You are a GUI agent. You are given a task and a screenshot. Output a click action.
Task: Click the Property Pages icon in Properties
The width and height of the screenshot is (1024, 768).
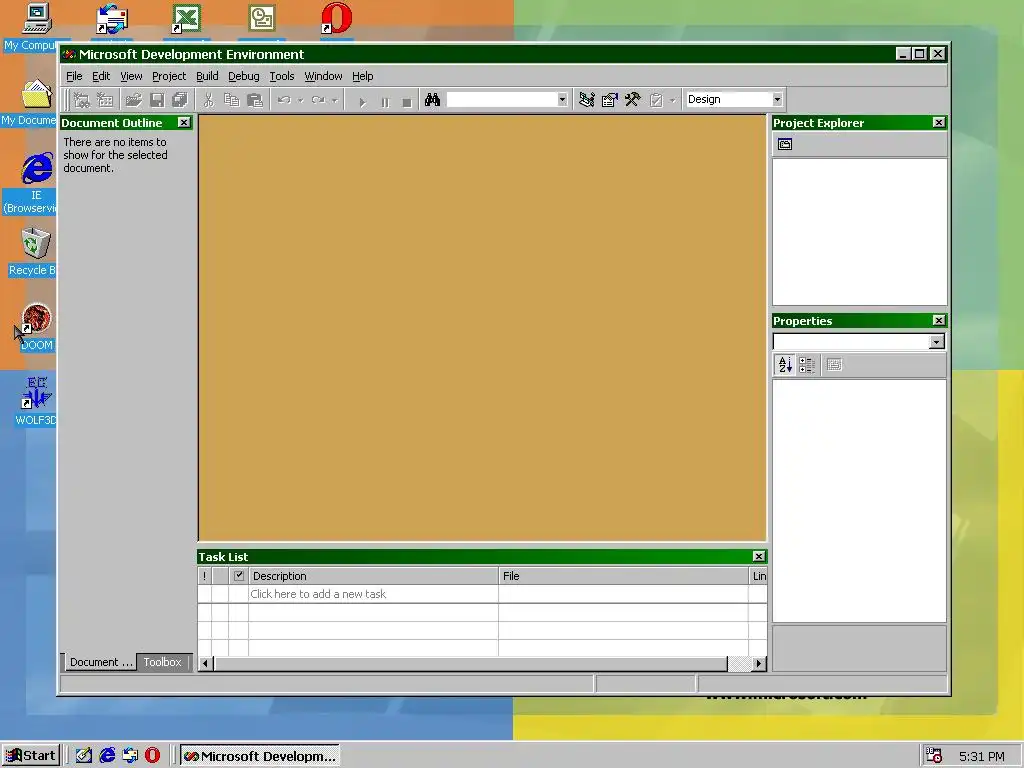coord(834,364)
